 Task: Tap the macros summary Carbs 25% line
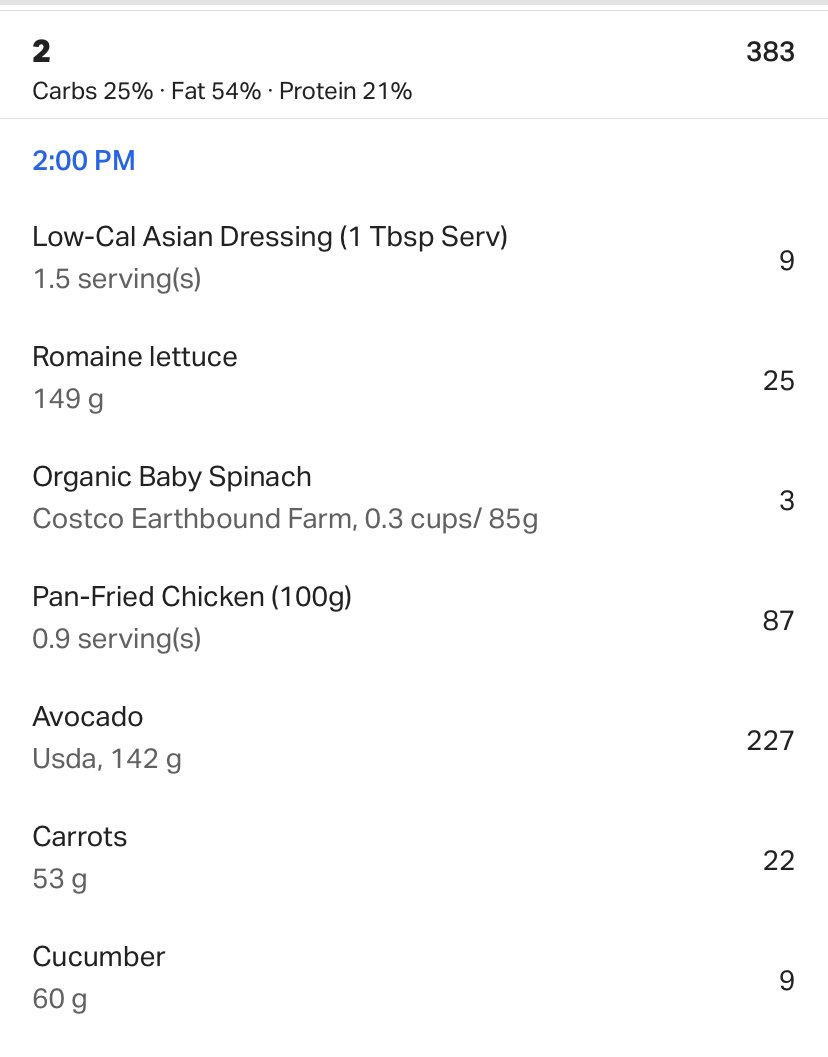pyautogui.click(x=222, y=91)
